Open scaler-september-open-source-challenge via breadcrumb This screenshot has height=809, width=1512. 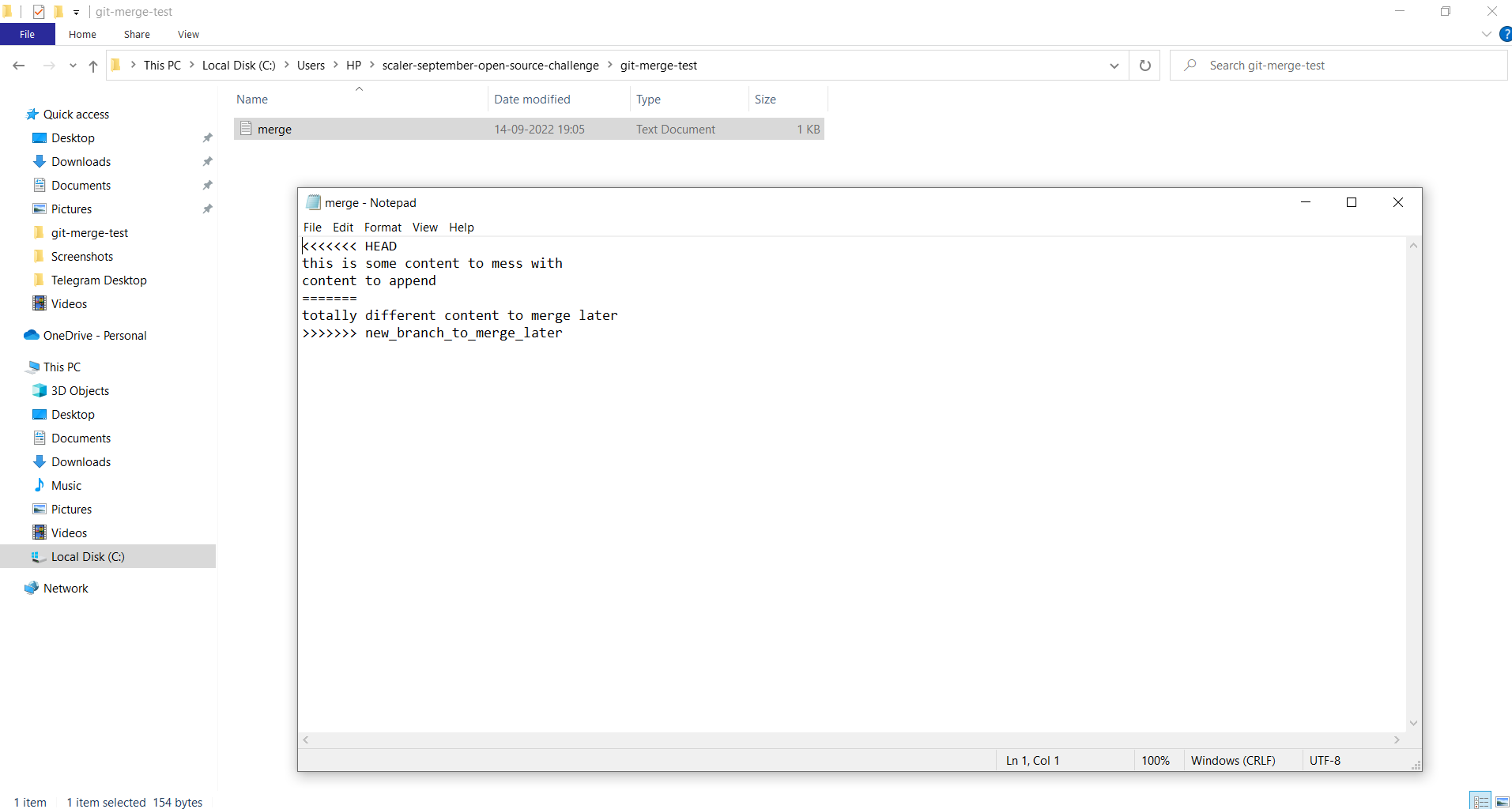point(490,65)
